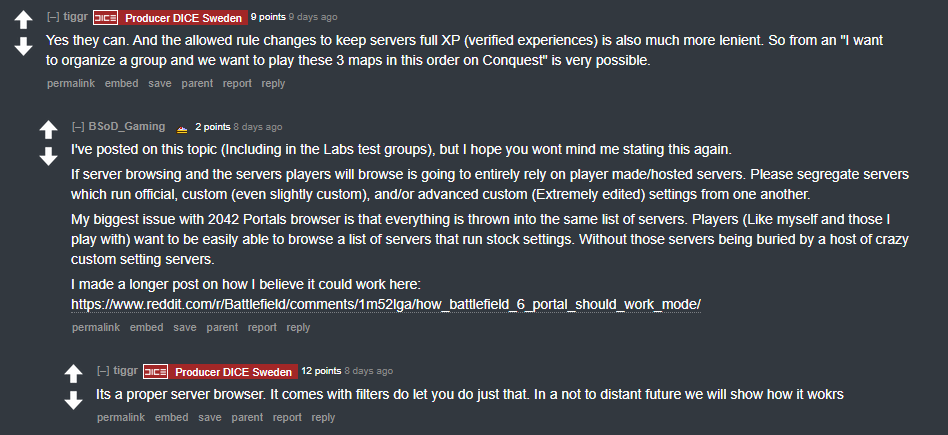Viewport: 948px width, 435px height.
Task: Downvote tiggr's top comment about verified experiences
Action: pos(22,46)
